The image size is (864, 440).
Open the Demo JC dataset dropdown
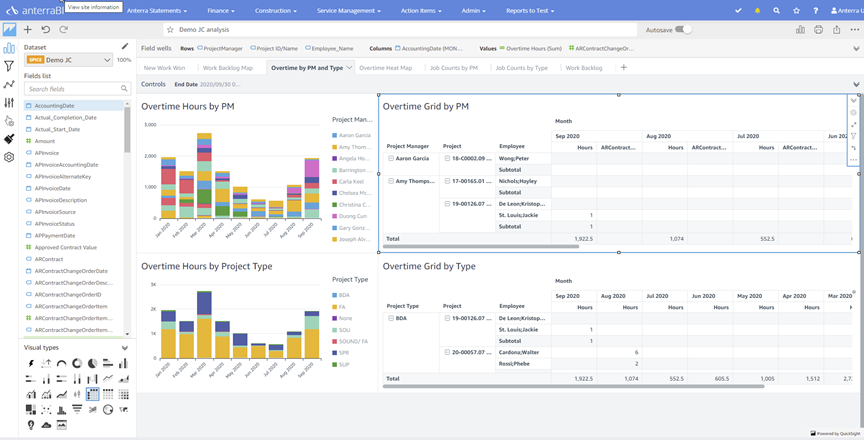tap(68, 60)
